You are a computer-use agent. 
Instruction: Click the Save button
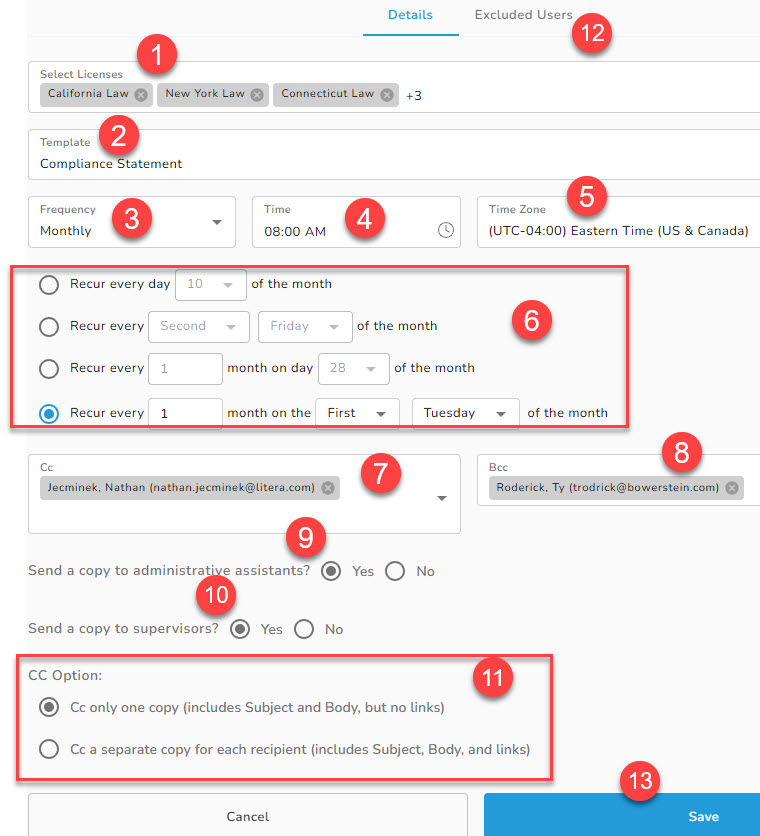(622, 816)
